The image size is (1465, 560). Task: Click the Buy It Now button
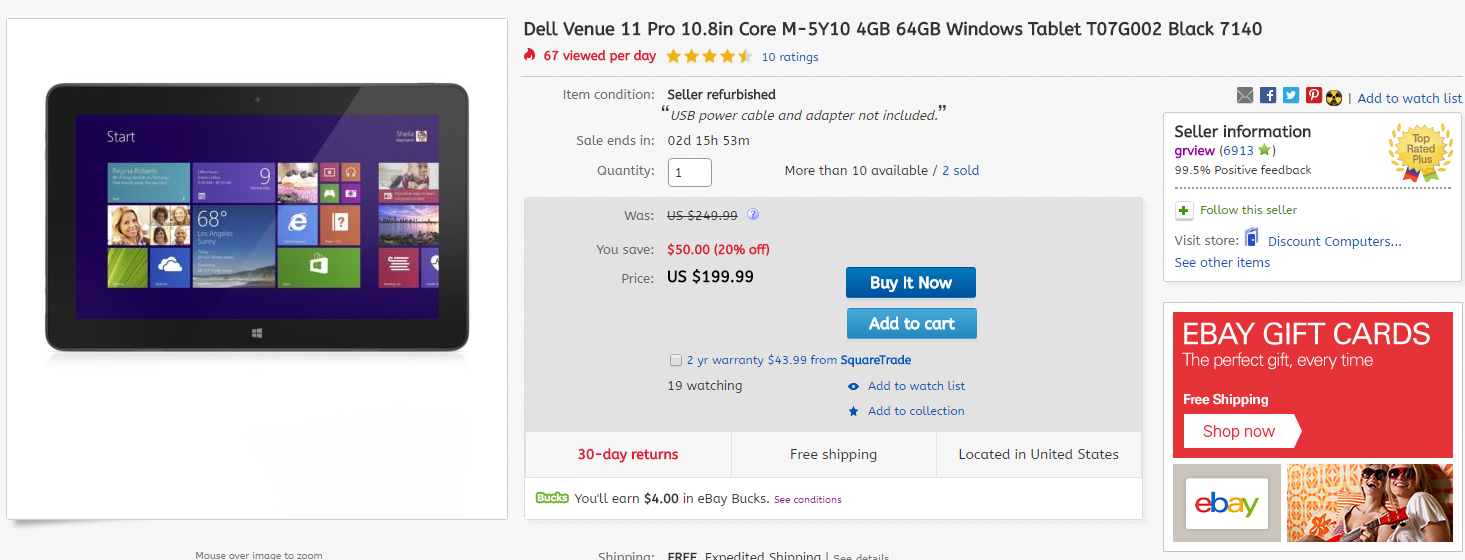[x=910, y=283]
